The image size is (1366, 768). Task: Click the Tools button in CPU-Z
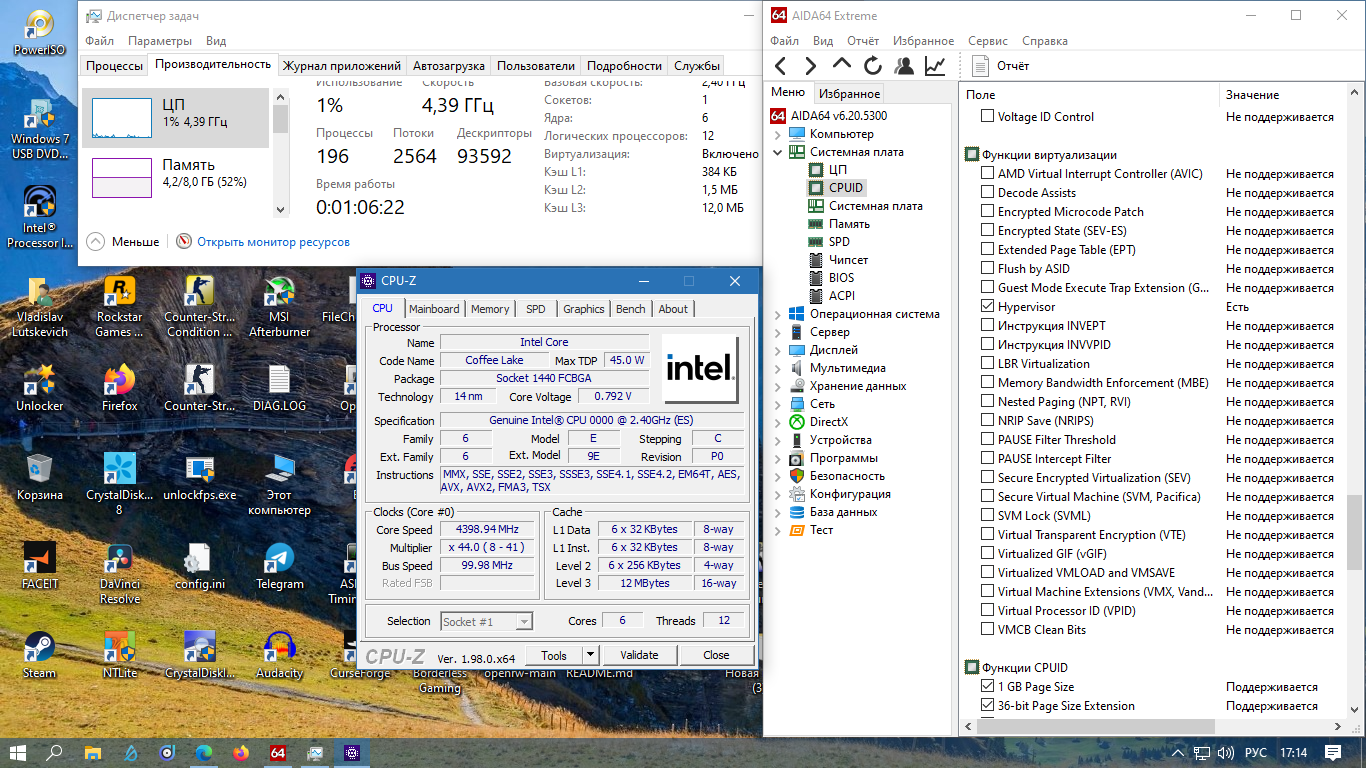point(554,655)
